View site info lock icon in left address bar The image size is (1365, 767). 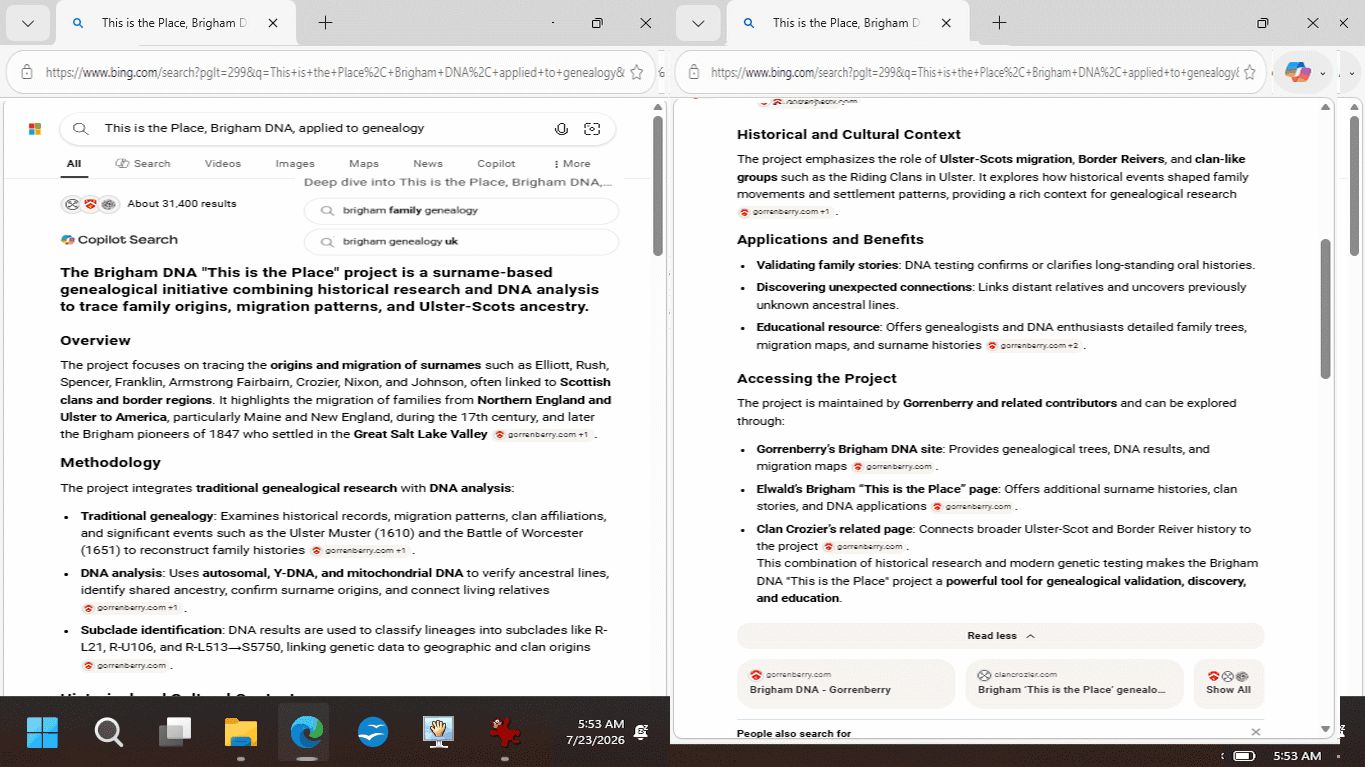click(27, 72)
